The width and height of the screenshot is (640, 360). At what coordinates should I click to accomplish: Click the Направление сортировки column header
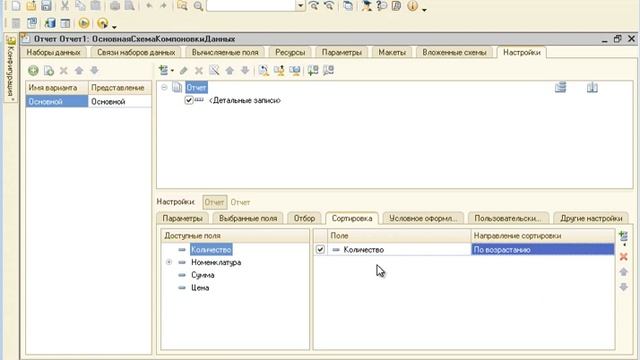tap(542, 236)
